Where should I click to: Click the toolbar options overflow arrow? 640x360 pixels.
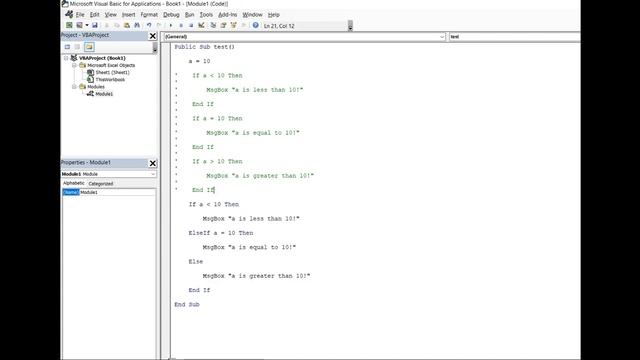[x=350, y=26]
